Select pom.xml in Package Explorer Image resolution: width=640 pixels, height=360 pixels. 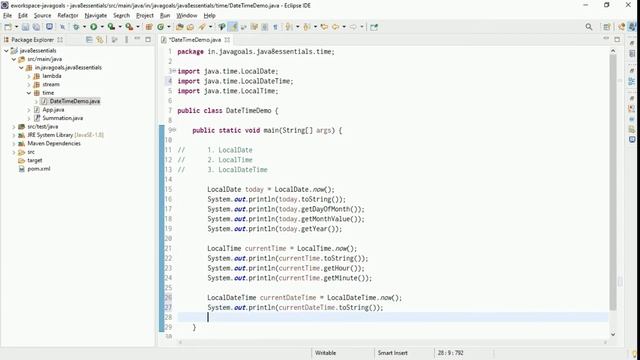pyautogui.click(x=39, y=169)
